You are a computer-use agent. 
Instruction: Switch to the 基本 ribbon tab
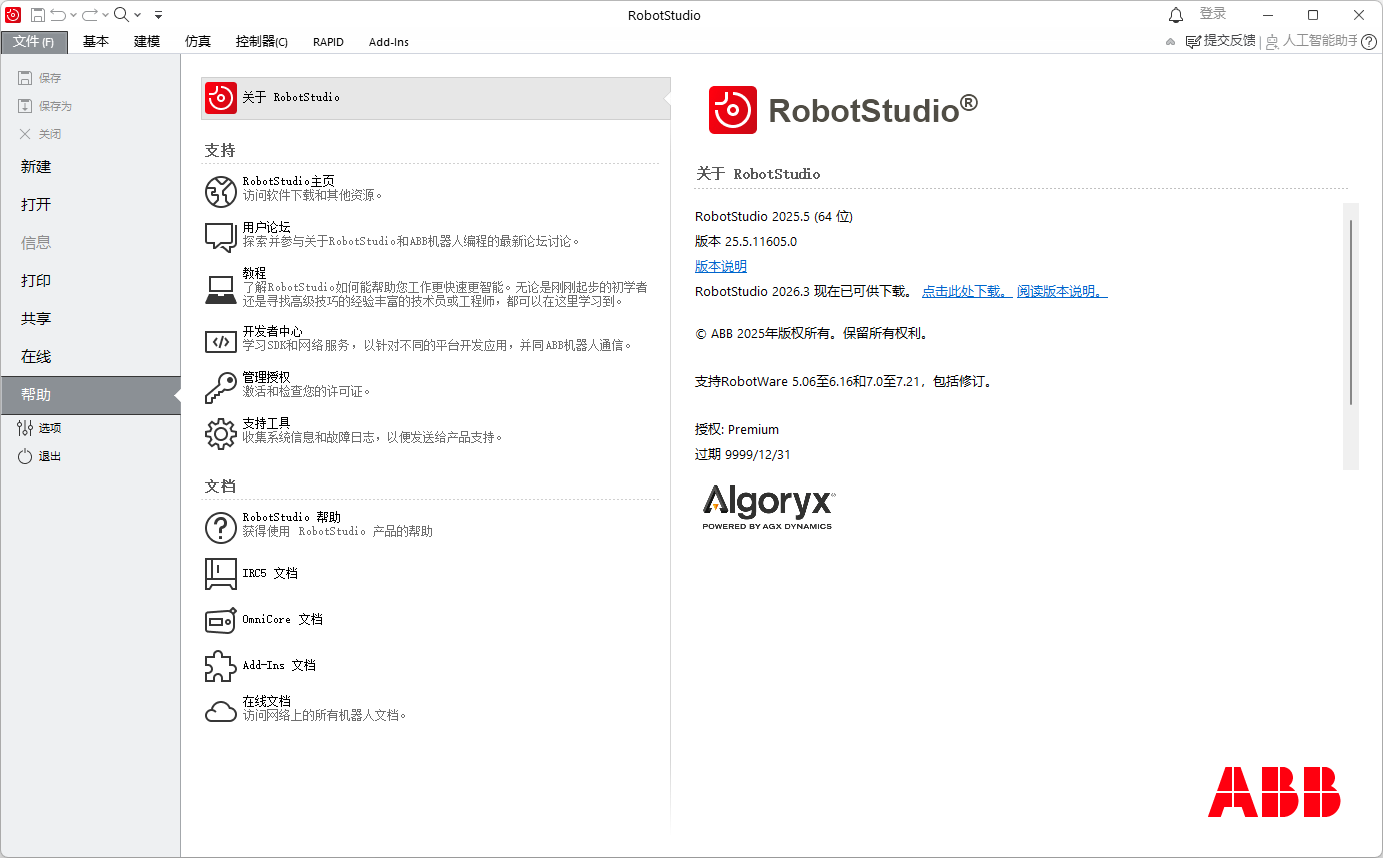[x=96, y=42]
